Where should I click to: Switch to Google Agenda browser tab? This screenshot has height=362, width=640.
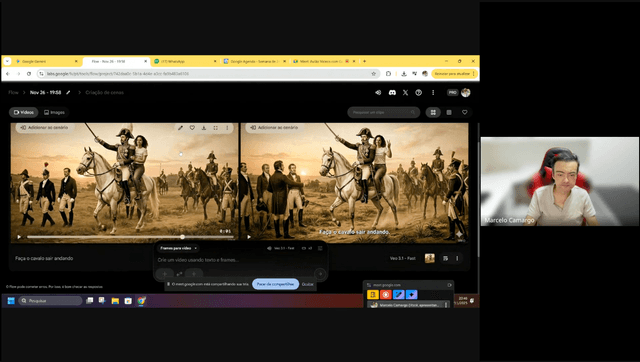point(255,61)
